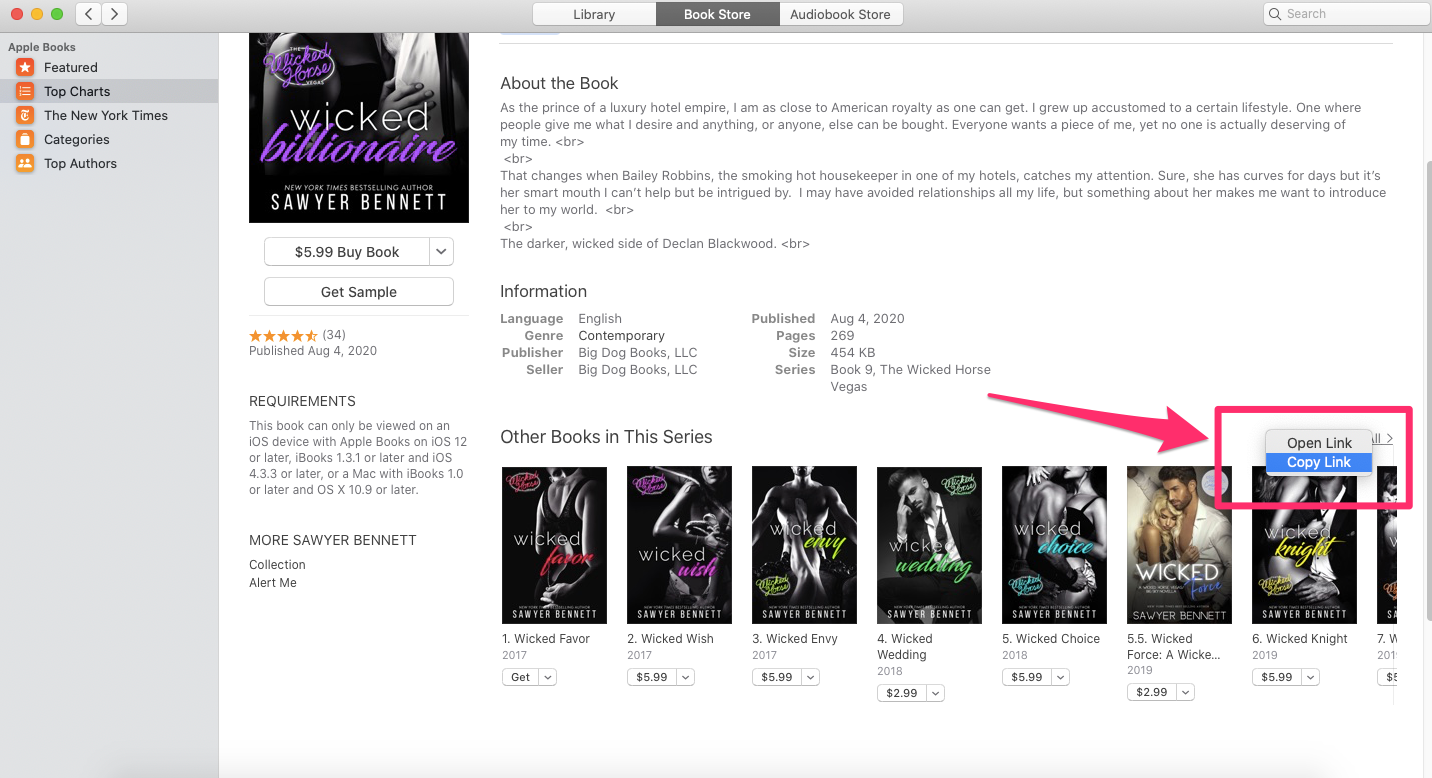Expand price dropdown for Wicked Envy

click(810, 677)
